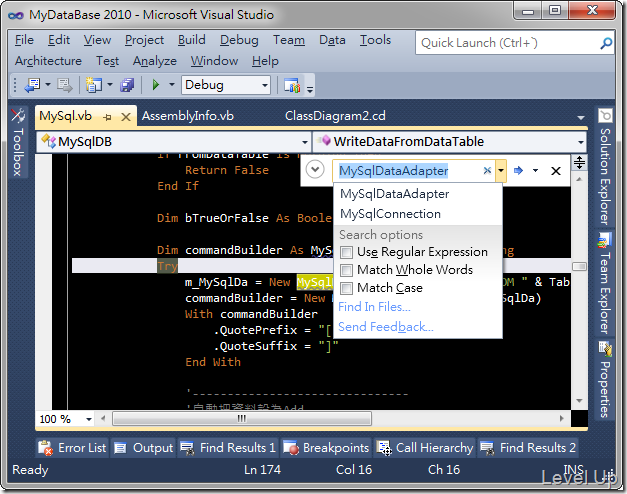Open the Solution Explorer side panel
The width and height of the screenshot is (627, 494).
click(605, 166)
